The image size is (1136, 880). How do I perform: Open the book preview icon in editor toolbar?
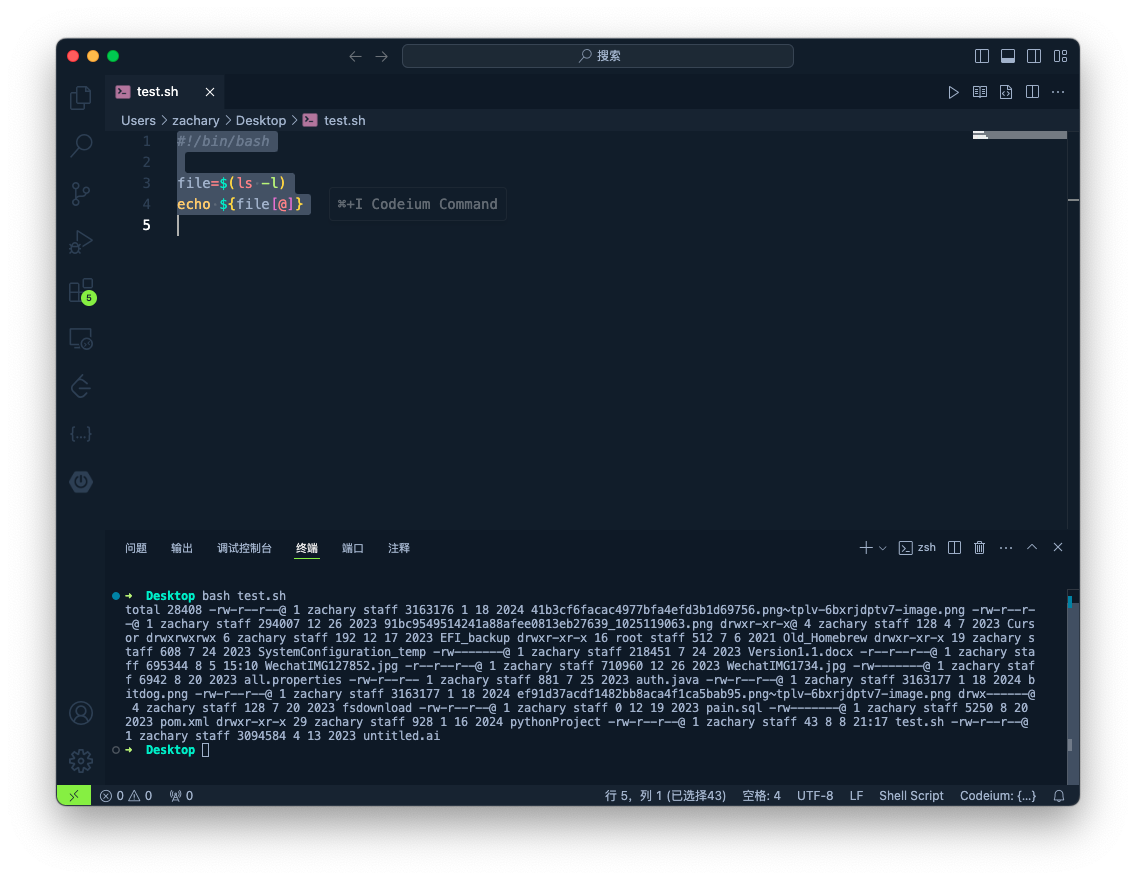(x=980, y=92)
